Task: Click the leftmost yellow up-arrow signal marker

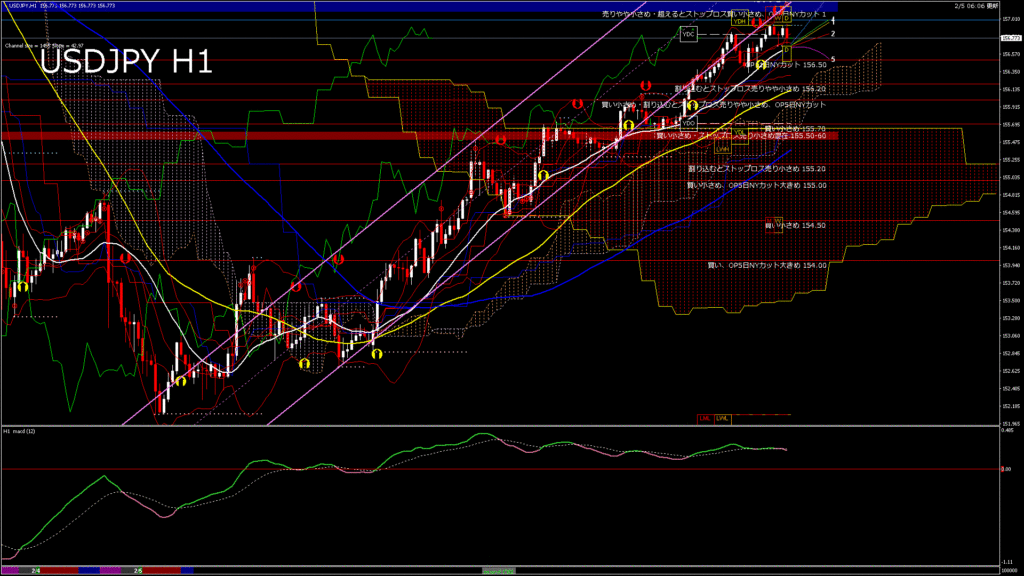Action: (x=22, y=287)
